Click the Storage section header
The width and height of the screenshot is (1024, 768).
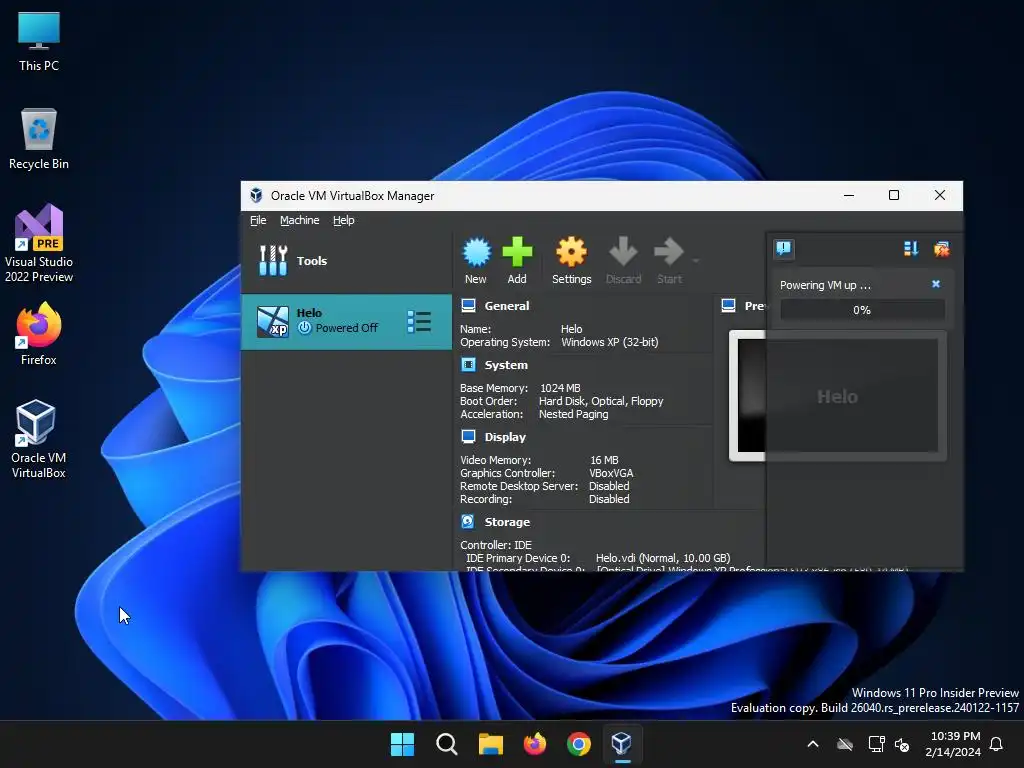507,522
